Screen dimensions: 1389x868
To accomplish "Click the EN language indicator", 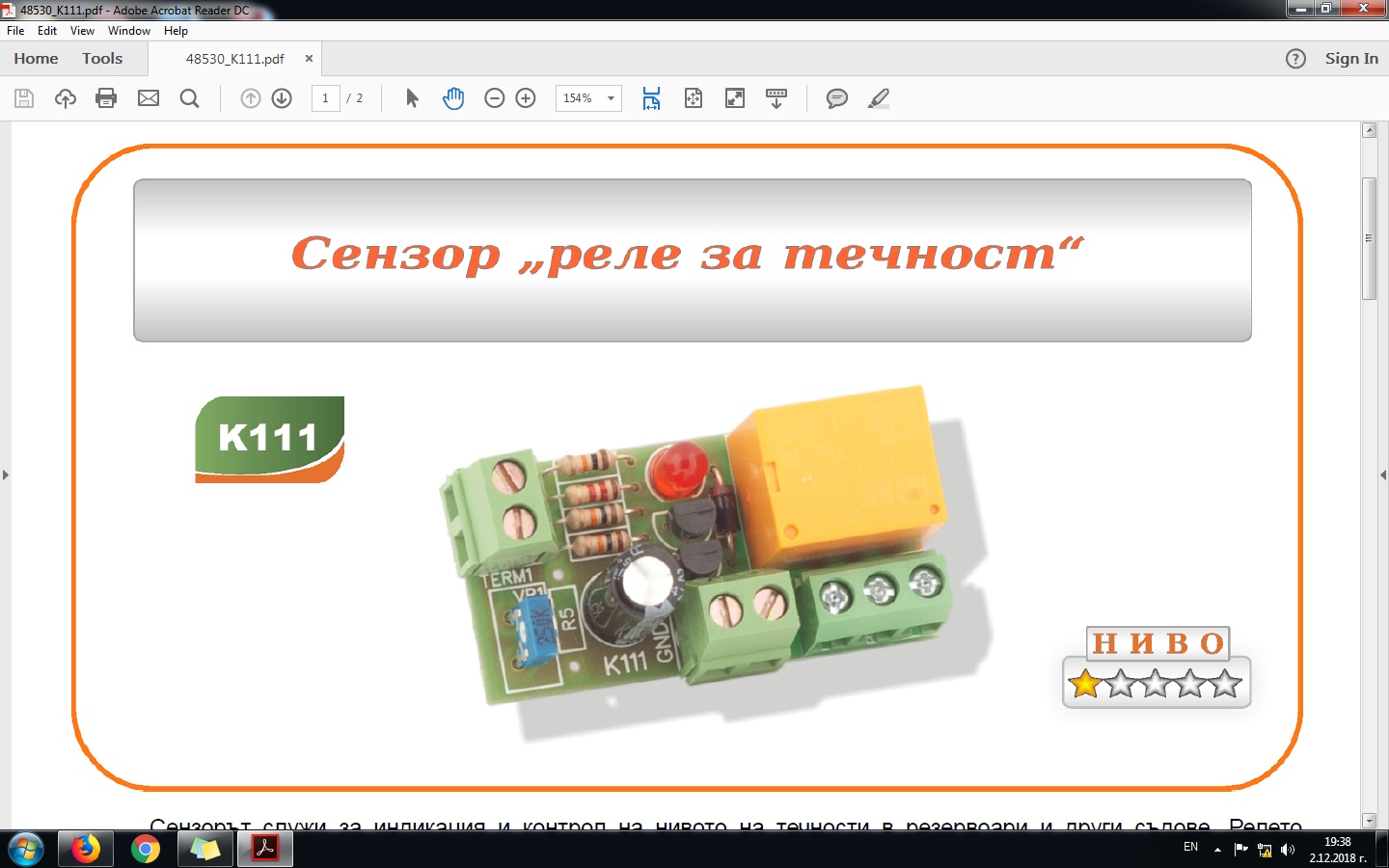I will tap(1191, 847).
